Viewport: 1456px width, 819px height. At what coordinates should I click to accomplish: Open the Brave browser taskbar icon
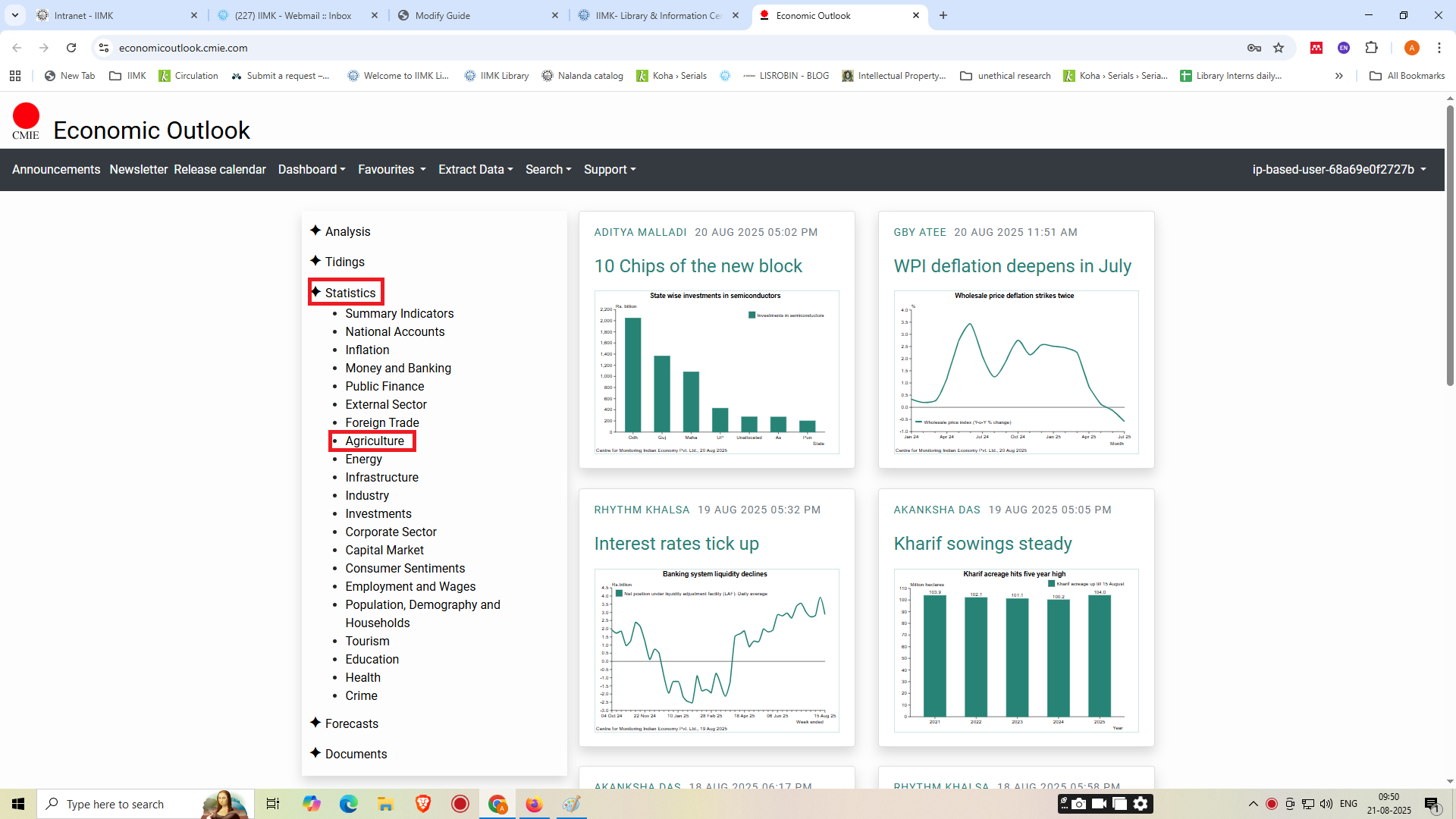423,804
